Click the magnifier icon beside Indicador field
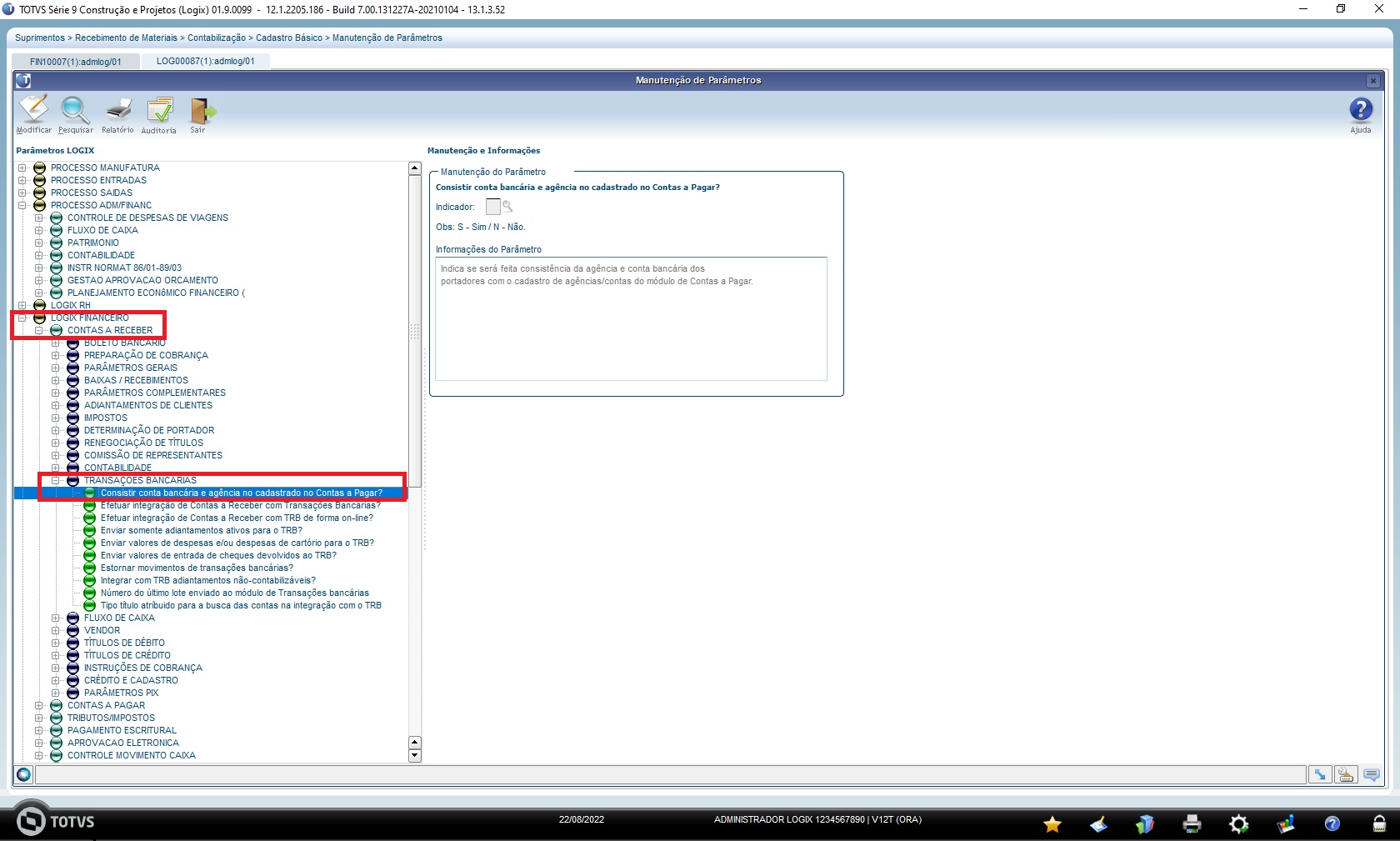The width and height of the screenshot is (1400, 841). click(x=507, y=207)
